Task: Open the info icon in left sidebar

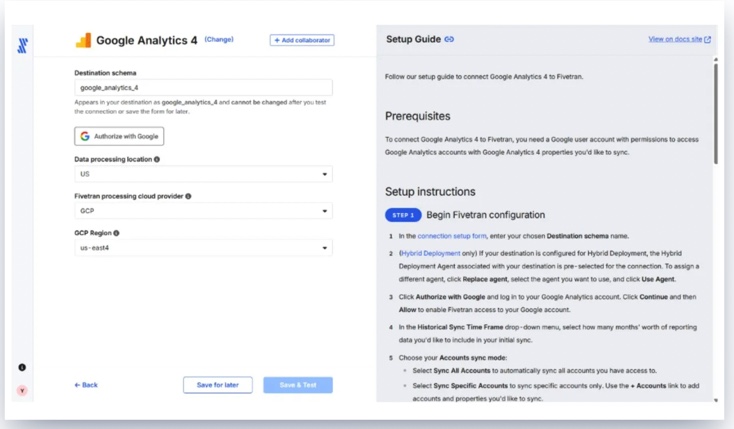Action: pos(22,367)
